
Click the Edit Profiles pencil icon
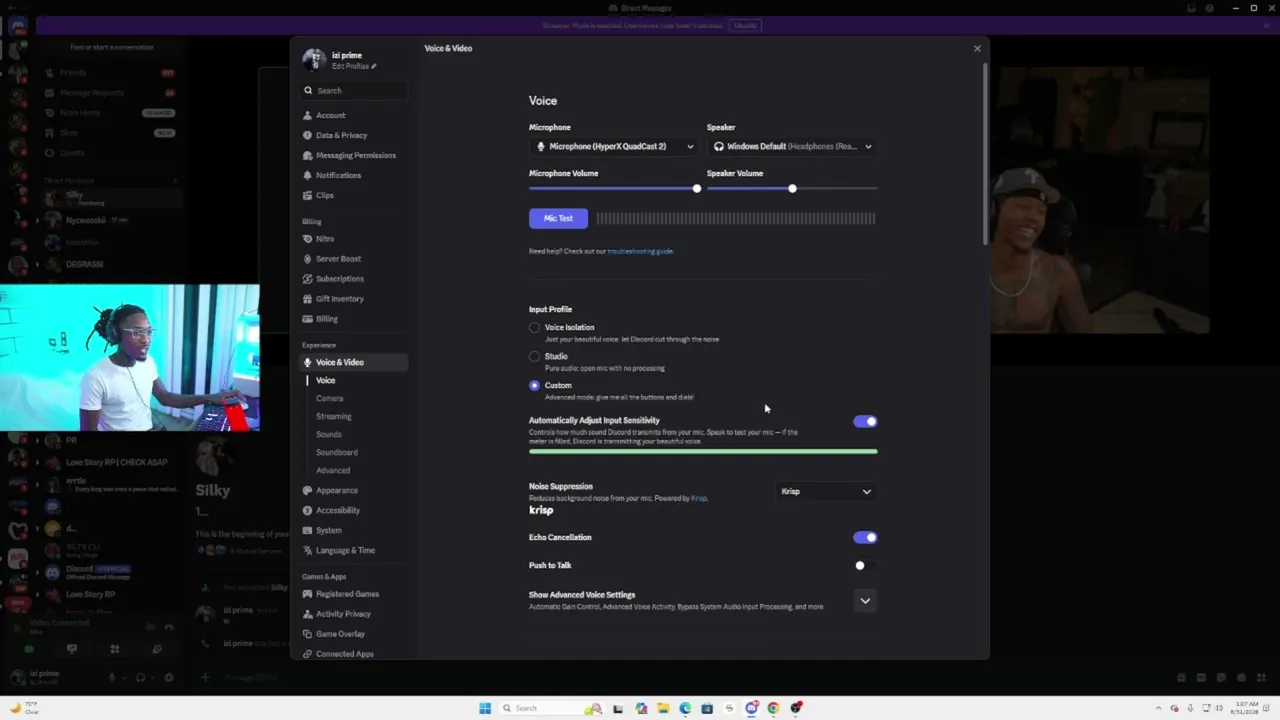[x=374, y=66]
